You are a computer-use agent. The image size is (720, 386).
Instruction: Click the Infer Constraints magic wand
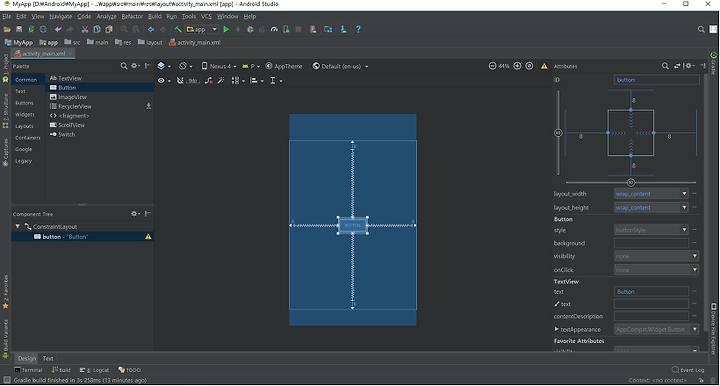coord(221,81)
